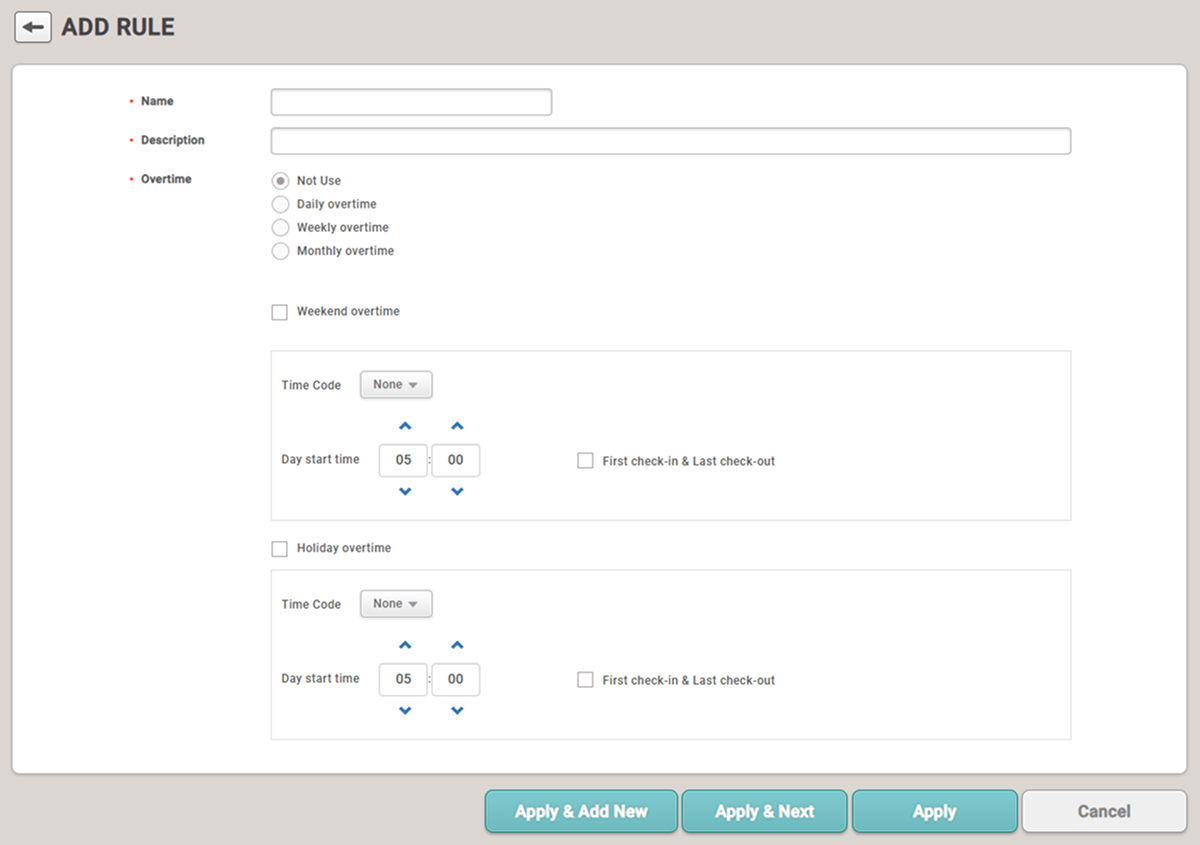Select the Daily overtime radio option
This screenshot has height=845, width=1200.
[281, 204]
